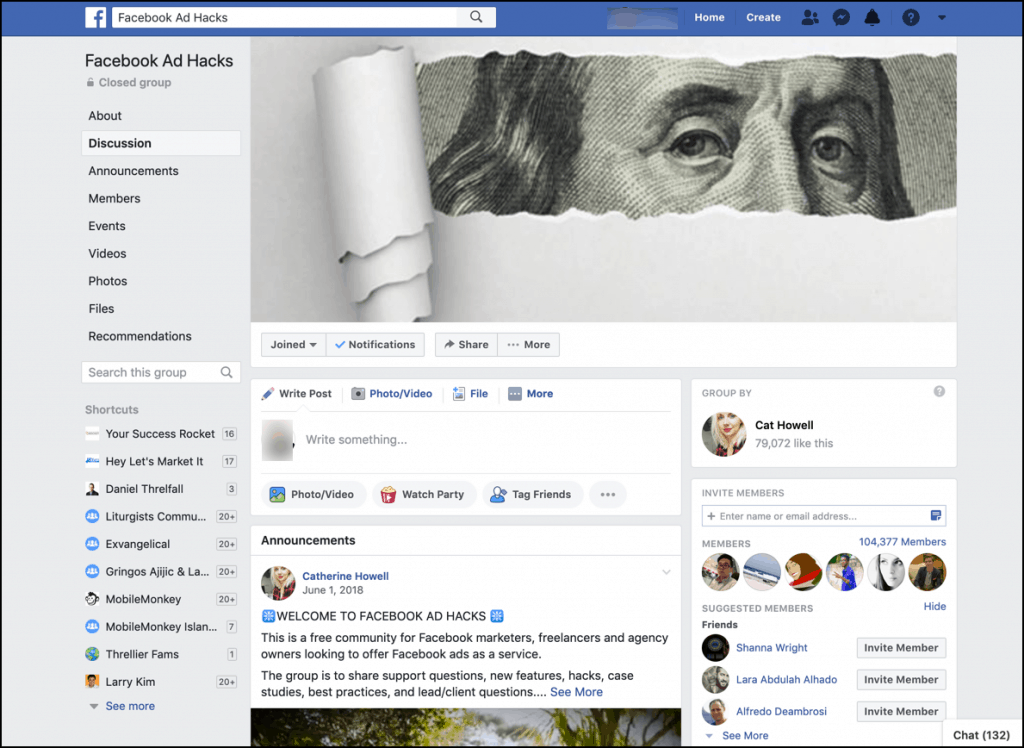Focus the Search this group field

(161, 372)
